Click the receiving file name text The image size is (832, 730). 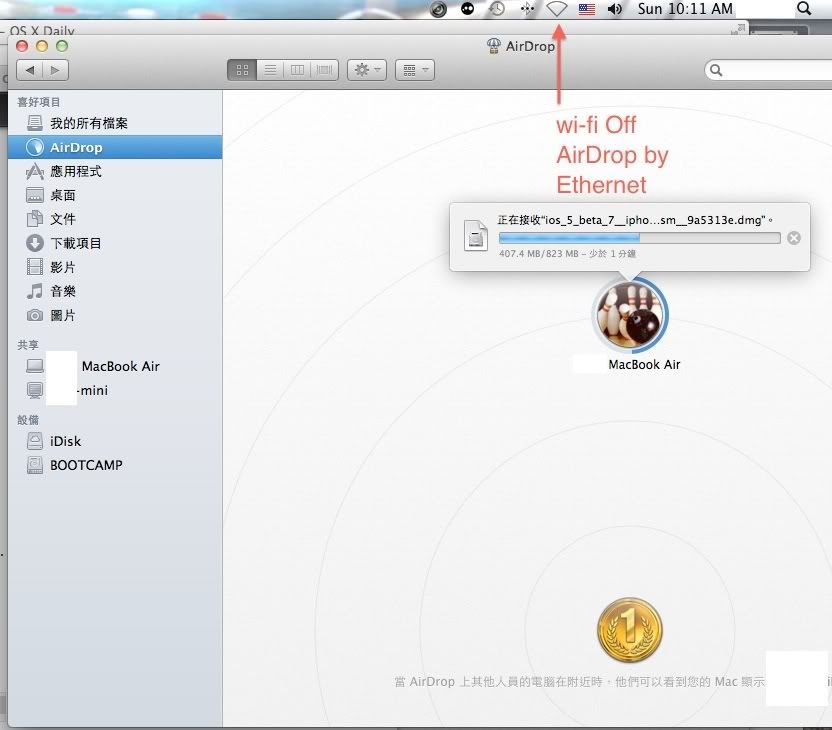click(635, 220)
